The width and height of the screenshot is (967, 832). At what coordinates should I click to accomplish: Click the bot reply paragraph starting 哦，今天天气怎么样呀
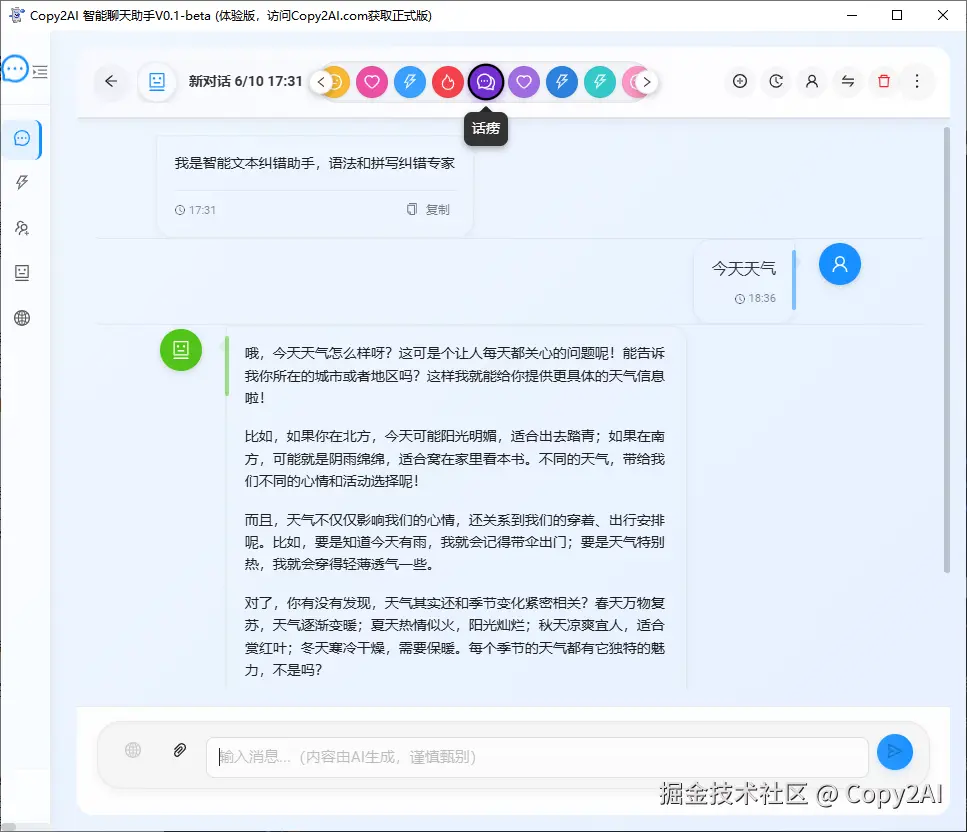point(455,376)
